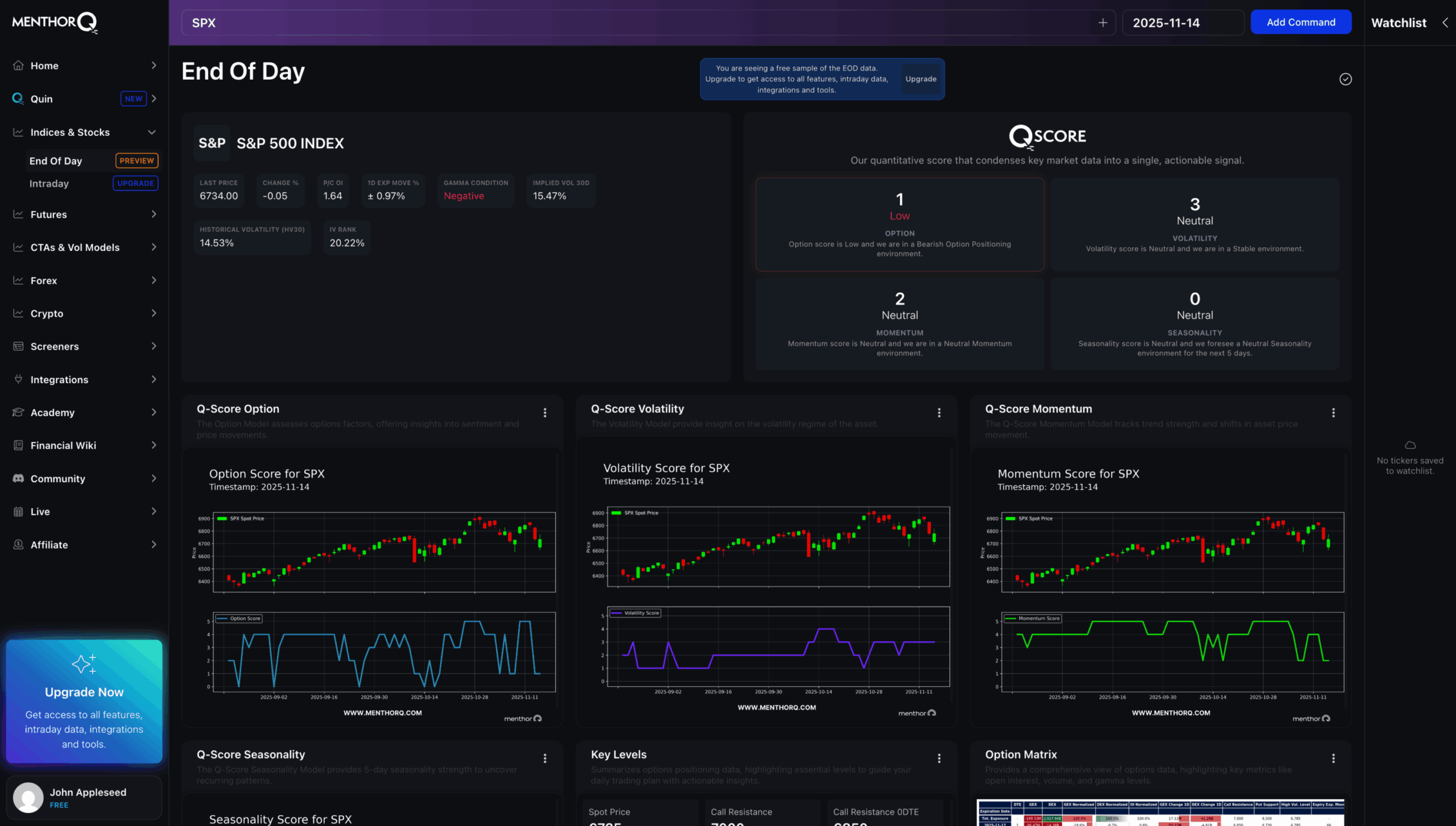Viewport: 1456px width, 826px height.
Task: Open the Crypto section
Action: 46,313
